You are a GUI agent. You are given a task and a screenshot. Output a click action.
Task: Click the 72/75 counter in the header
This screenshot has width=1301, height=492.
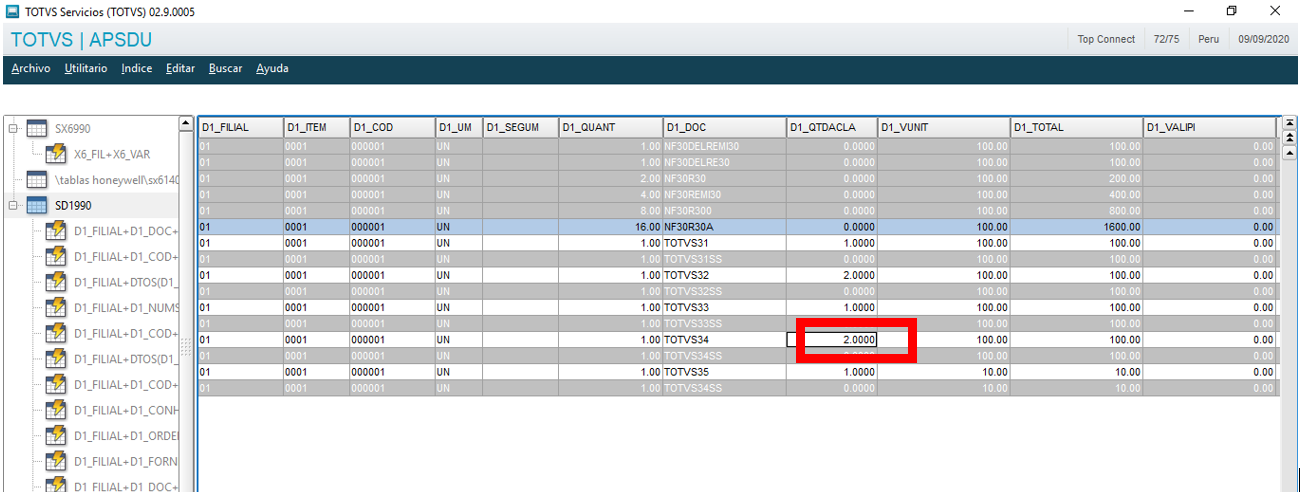[x=1165, y=39]
